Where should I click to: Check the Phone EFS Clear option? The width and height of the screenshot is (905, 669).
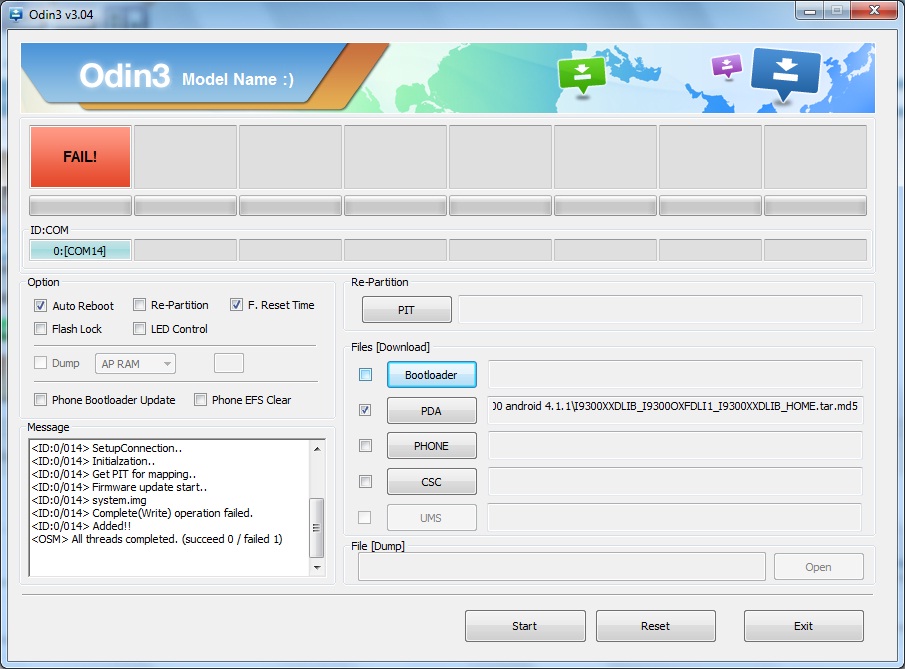click(x=200, y=399)
